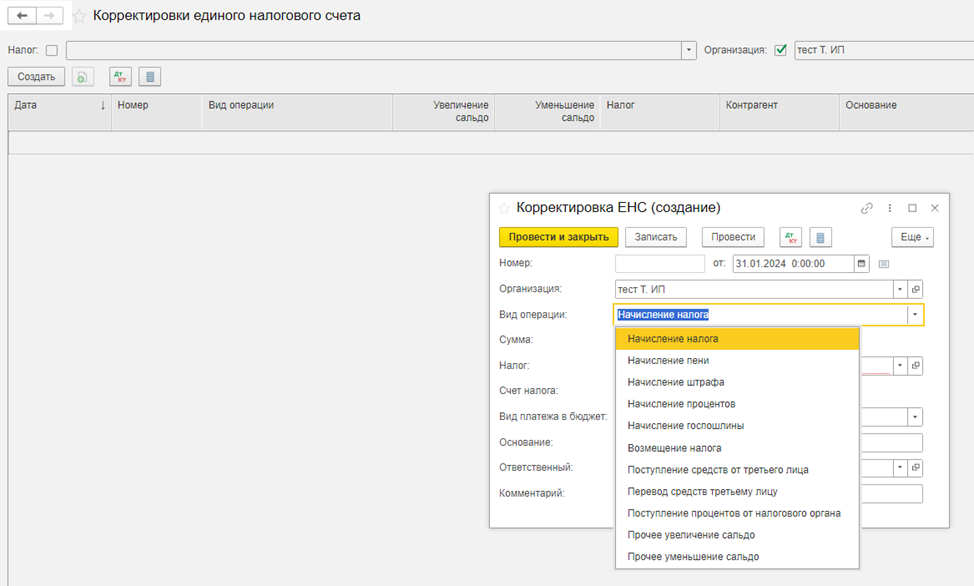
Task: Click the Записать button
Action: (x=656, y=237)
